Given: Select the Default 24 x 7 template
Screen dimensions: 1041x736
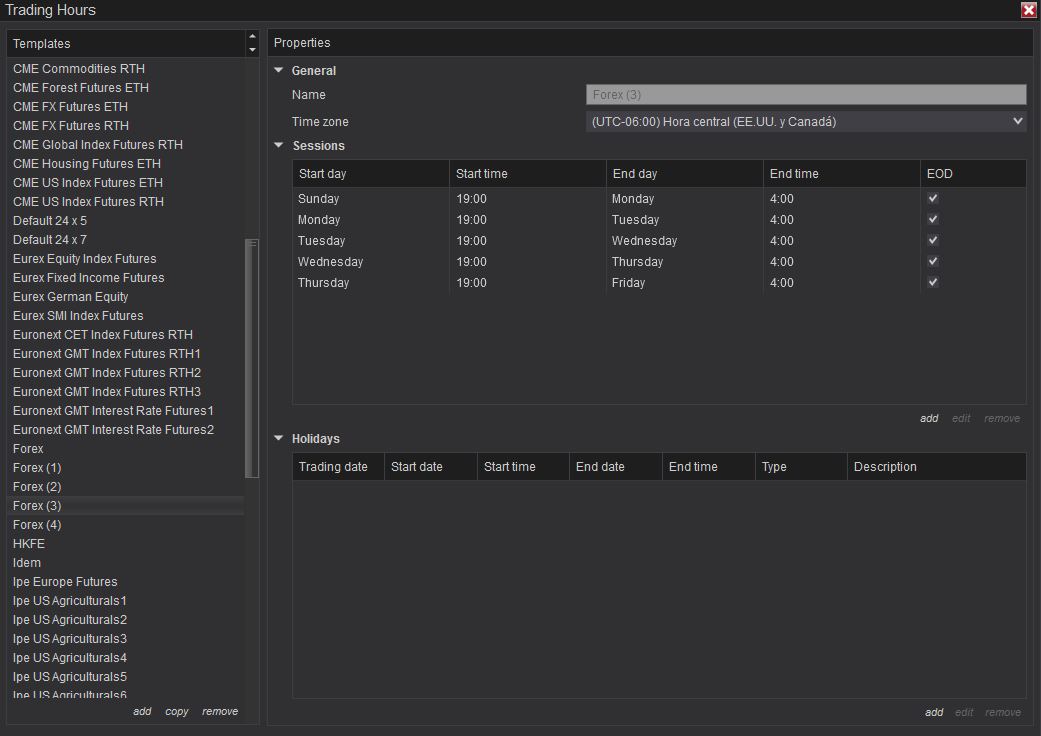Looking at the screenshot, I should 50,240.
